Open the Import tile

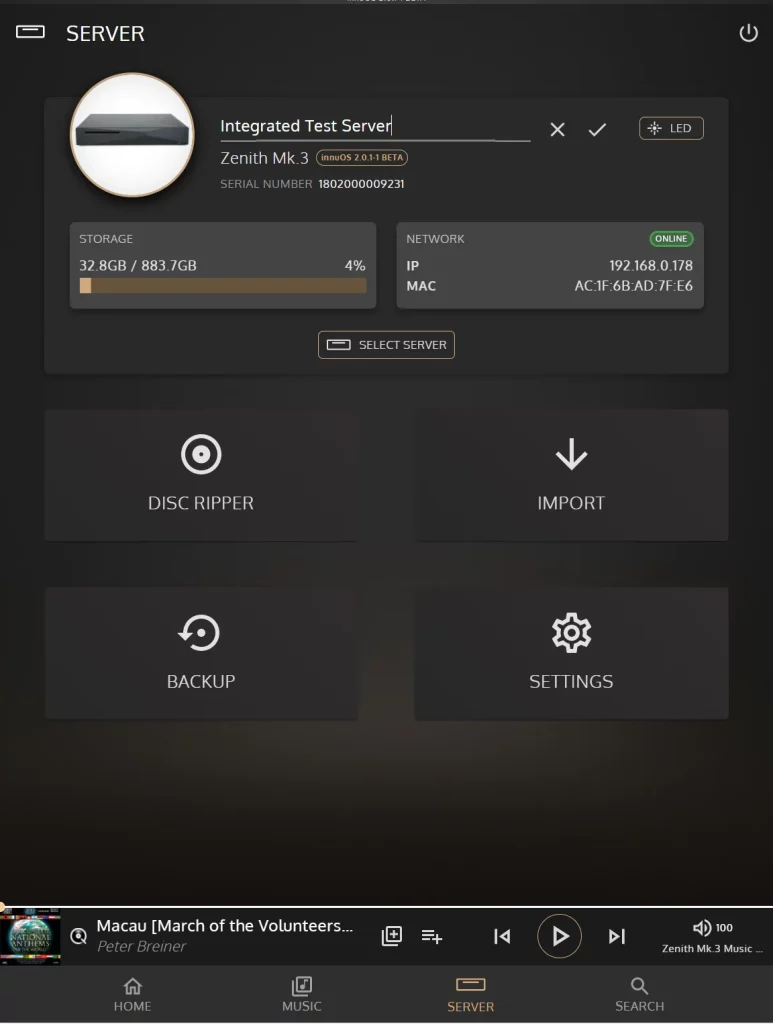point(571,475)
